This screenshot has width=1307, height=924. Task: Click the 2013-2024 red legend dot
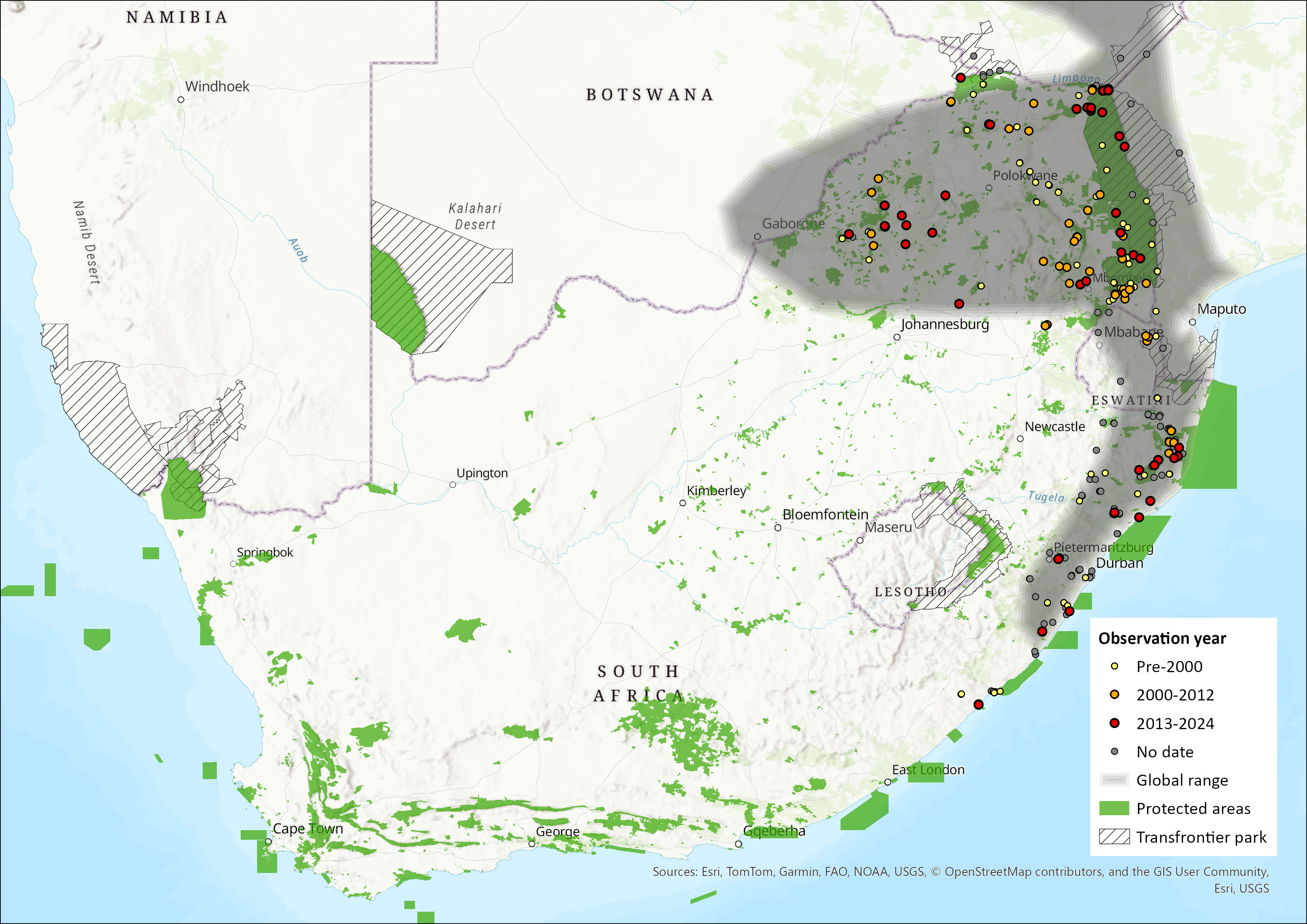click(x=1115, y=723)
